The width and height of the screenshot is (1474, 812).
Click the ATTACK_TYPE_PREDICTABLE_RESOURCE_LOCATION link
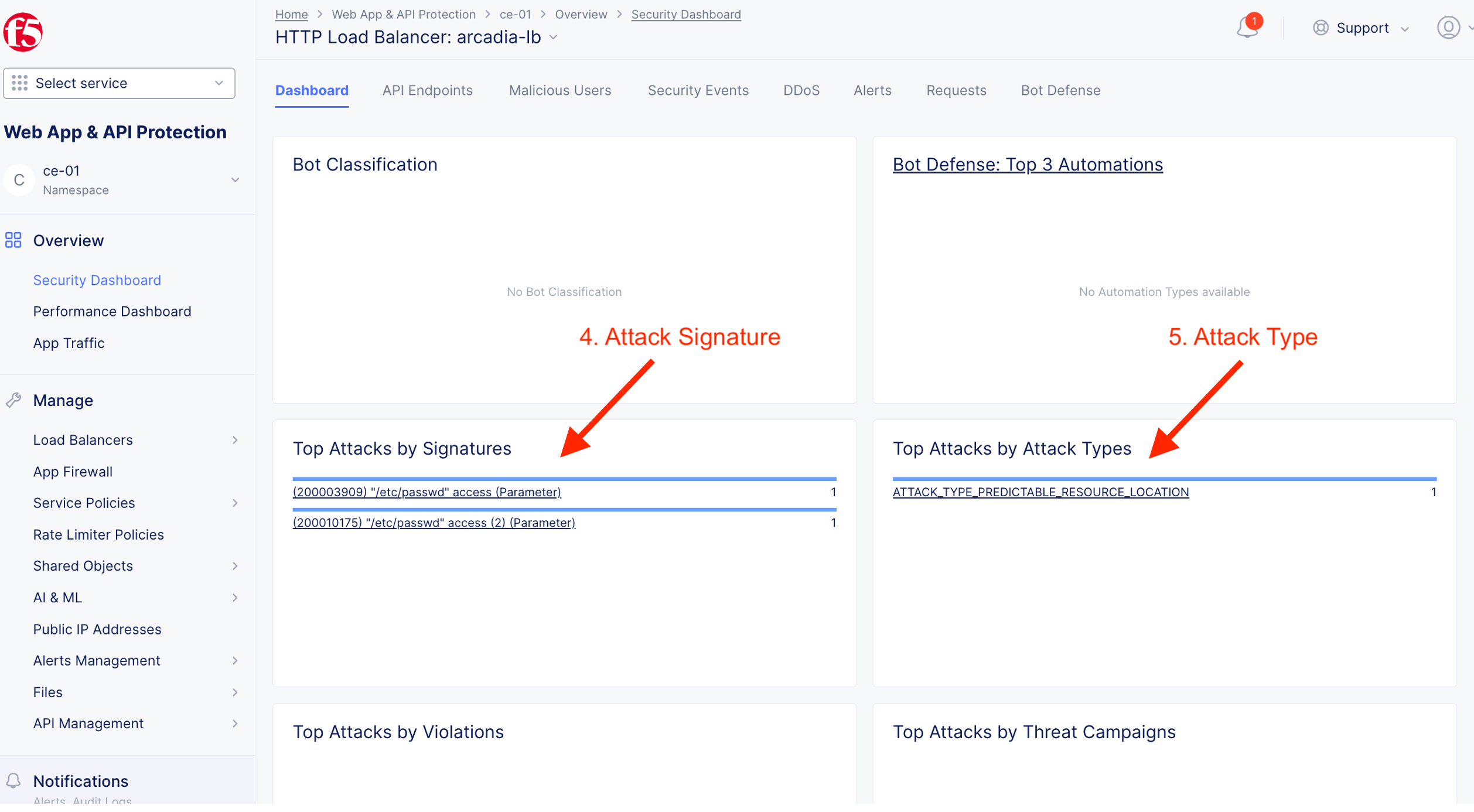pos(1040,492)
